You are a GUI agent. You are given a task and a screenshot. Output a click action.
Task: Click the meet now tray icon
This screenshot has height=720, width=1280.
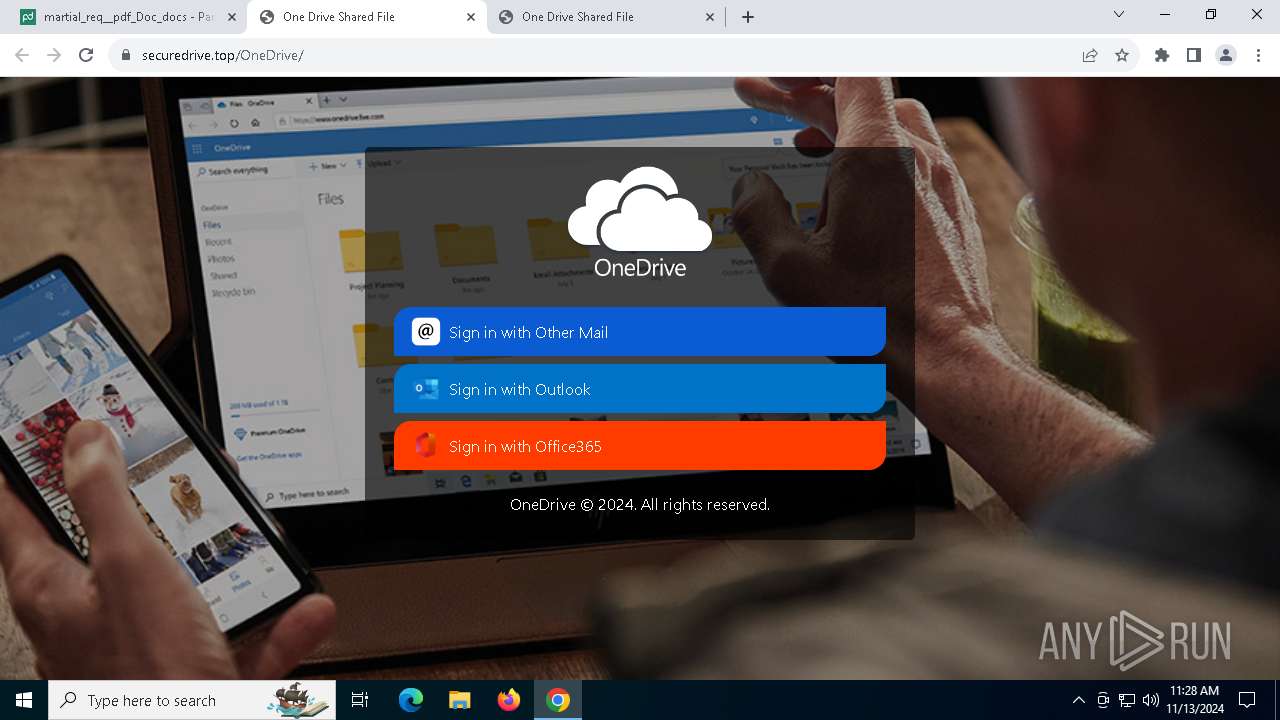coord(1103,700)
